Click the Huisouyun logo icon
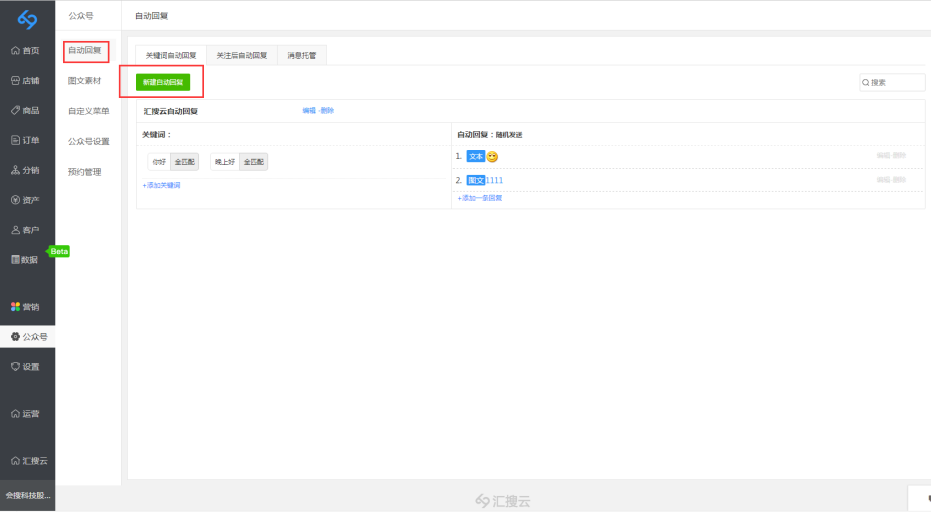931x512 pixels. click(x=27, y=20)
